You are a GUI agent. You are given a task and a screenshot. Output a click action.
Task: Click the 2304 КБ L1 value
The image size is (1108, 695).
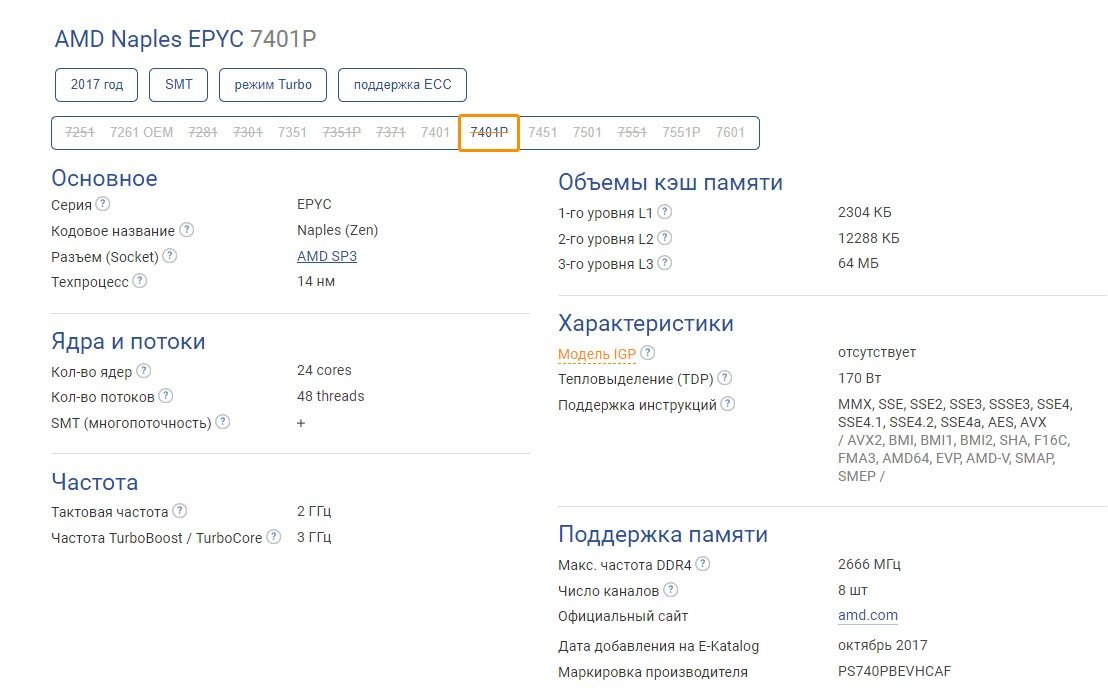click(865, 212)
